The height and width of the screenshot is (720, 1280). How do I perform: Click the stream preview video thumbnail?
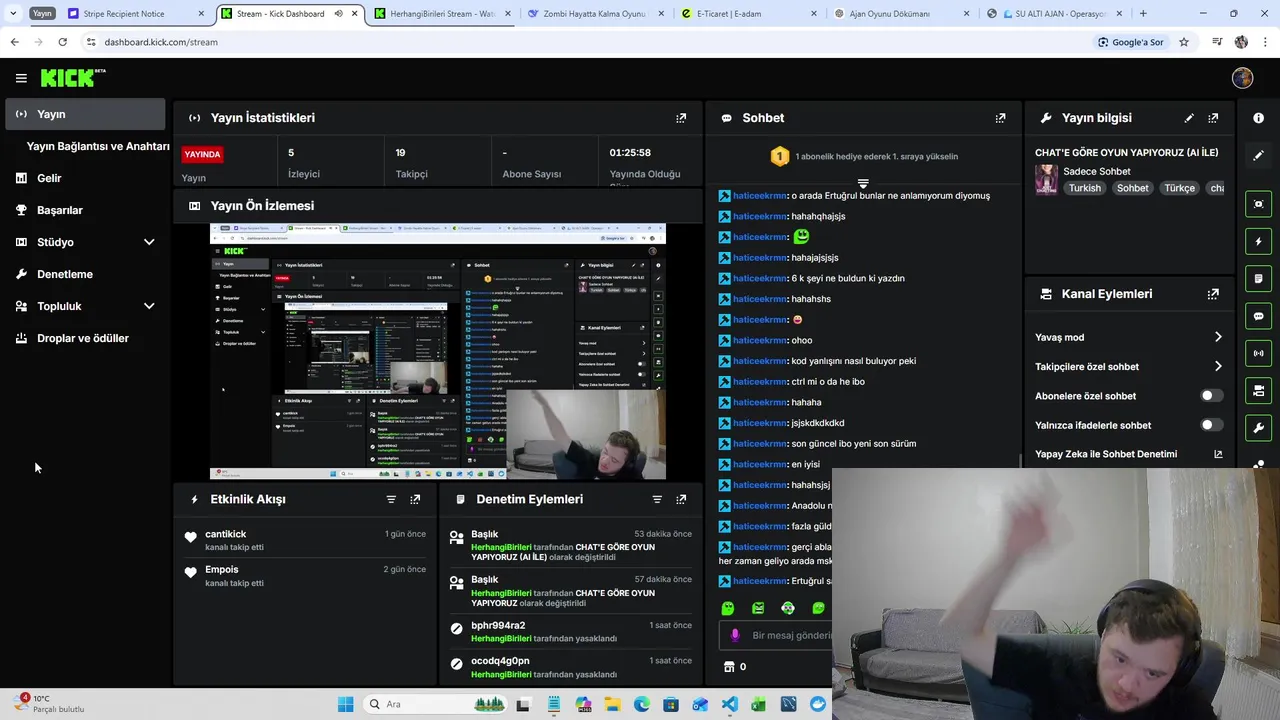(x=437, y=352)
